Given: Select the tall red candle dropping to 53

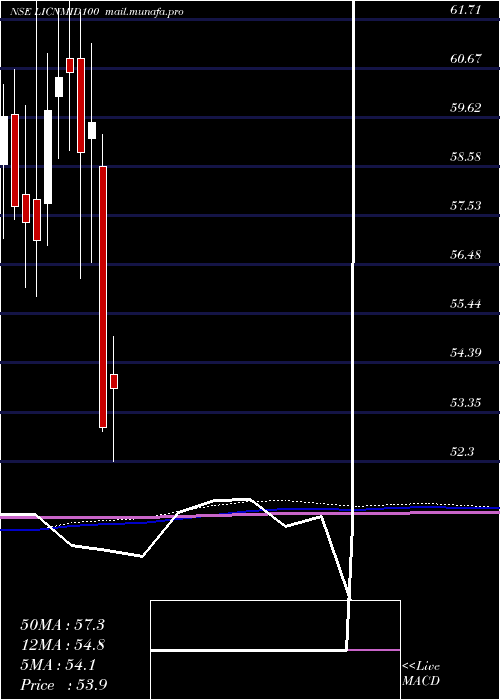Looking at the screenshot, I should (x=103, y=297).
